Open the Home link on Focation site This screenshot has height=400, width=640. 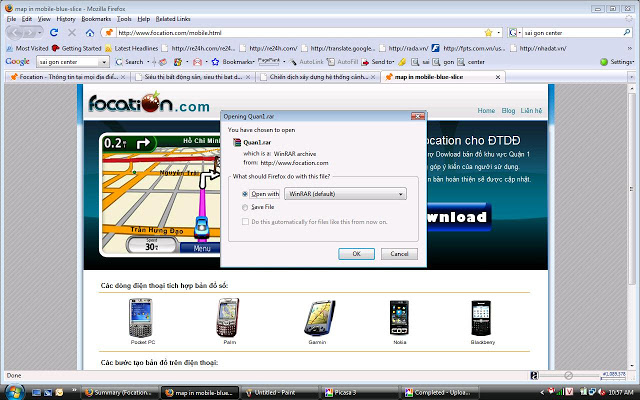pyautogui.click(x=486, y=111)
